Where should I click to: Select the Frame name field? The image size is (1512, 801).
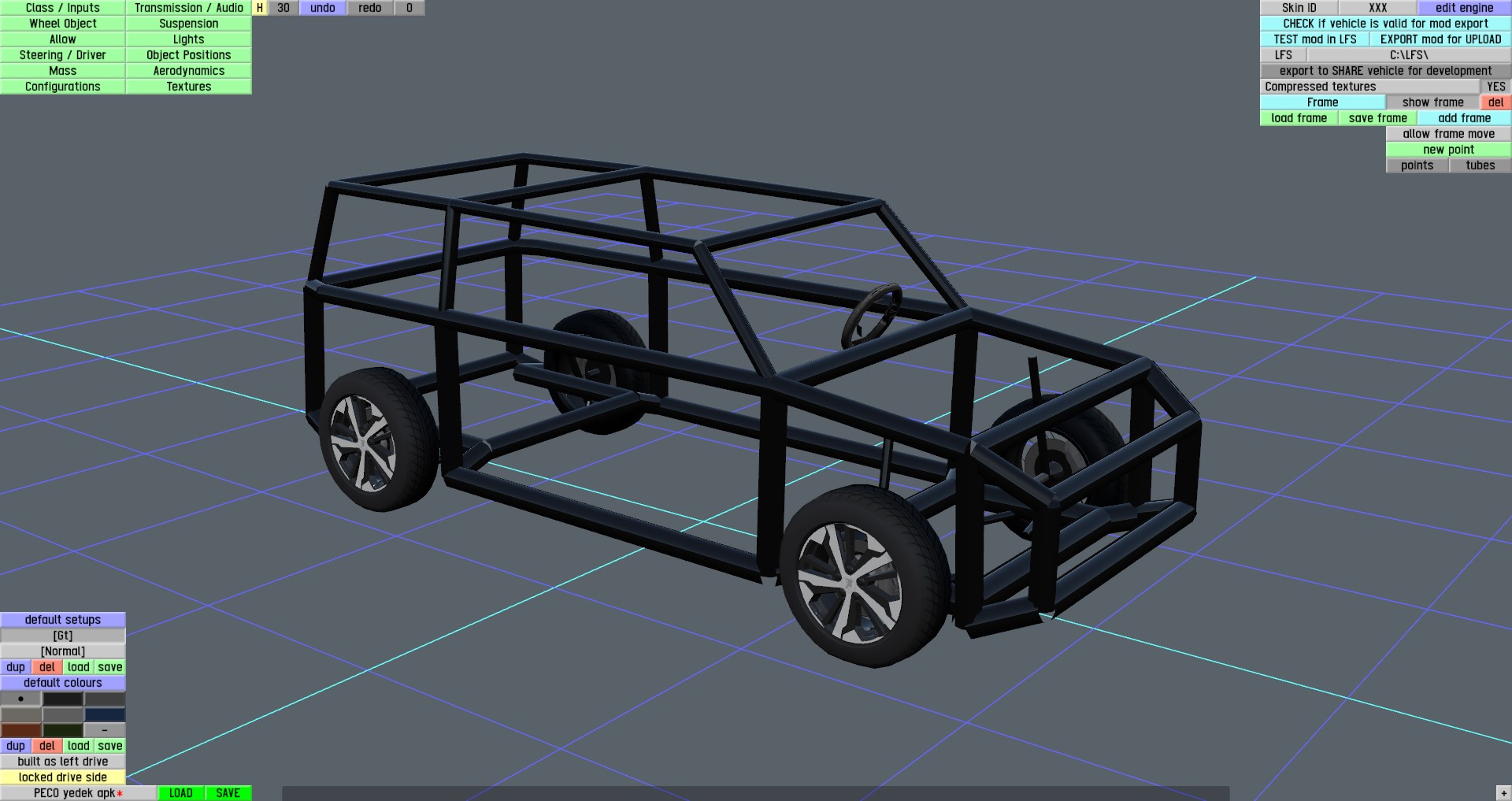1323,102
